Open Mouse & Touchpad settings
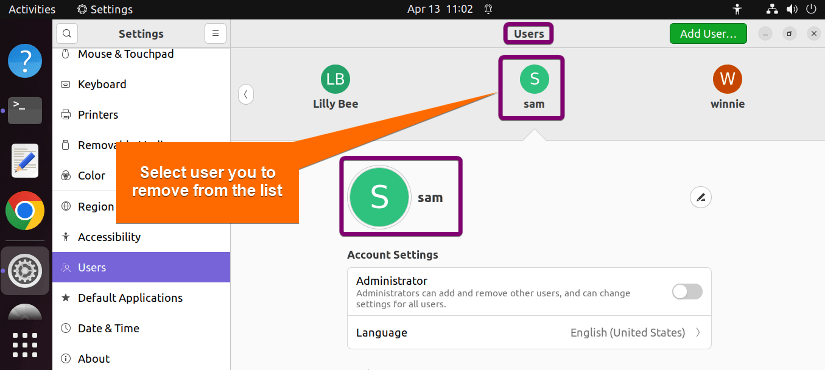The width and height of the screenshot is (825, 370). 141,54
